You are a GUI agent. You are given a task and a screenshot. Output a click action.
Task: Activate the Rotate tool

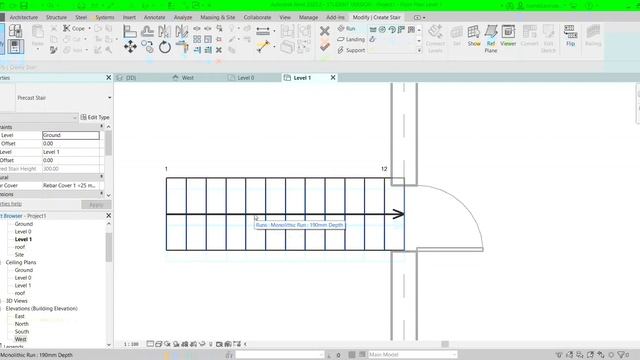(165, 47)
